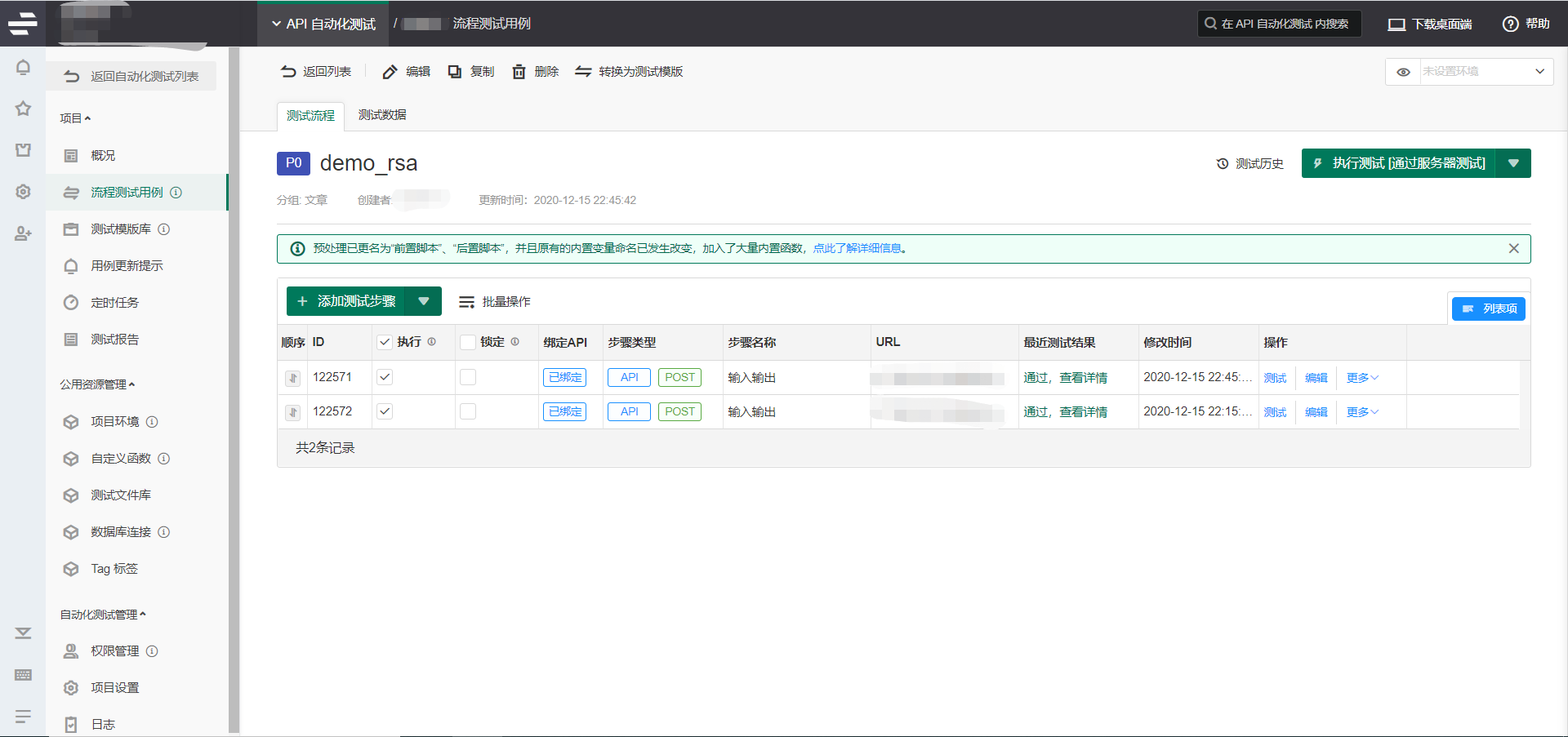Viewport: 1568px width, 737px height.
Task: Click info icon next to 项目环境
Action: point(152,422)
